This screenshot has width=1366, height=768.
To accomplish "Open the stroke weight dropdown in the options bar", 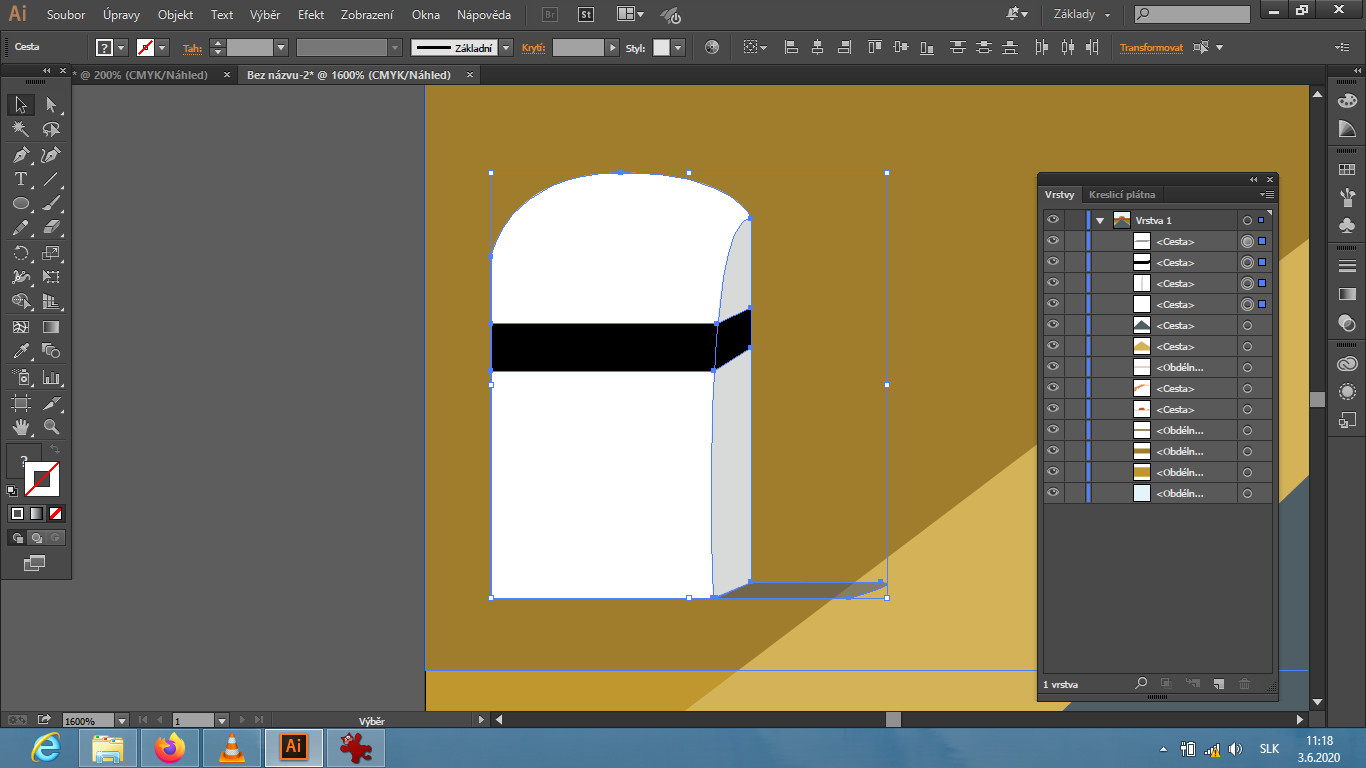I will tap(281, 47).
